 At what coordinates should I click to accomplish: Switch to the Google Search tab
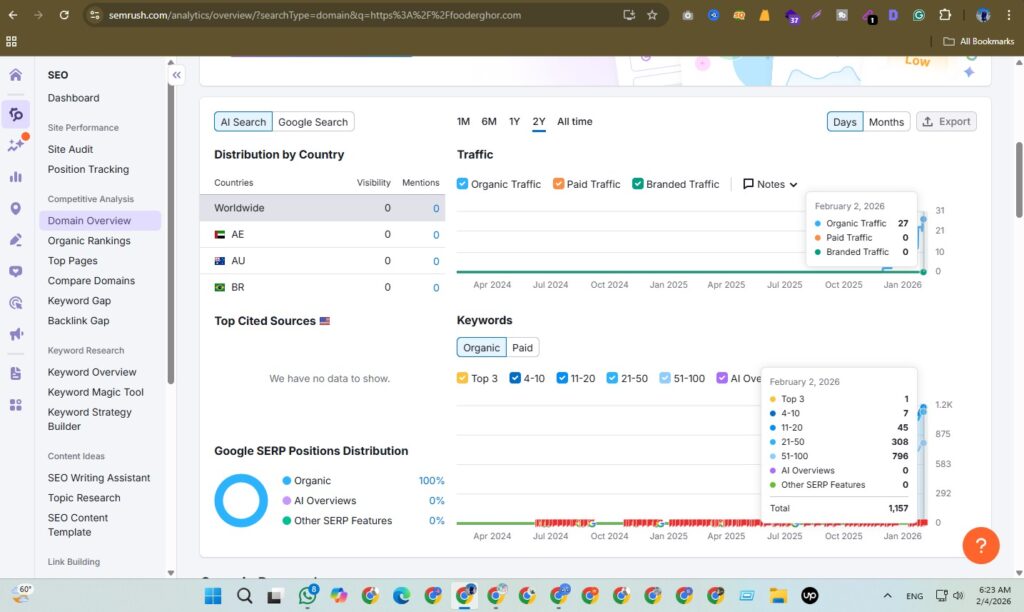(x=313, y=121)
